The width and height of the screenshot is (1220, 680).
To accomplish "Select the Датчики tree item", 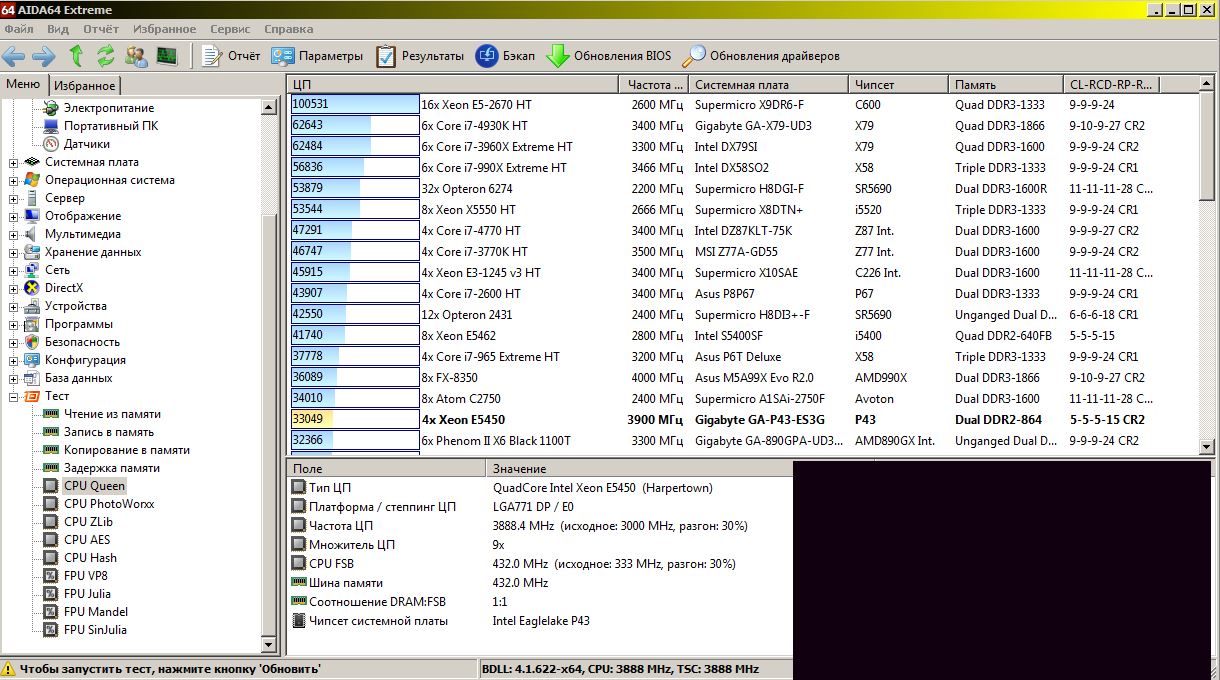I will [77, 144].
